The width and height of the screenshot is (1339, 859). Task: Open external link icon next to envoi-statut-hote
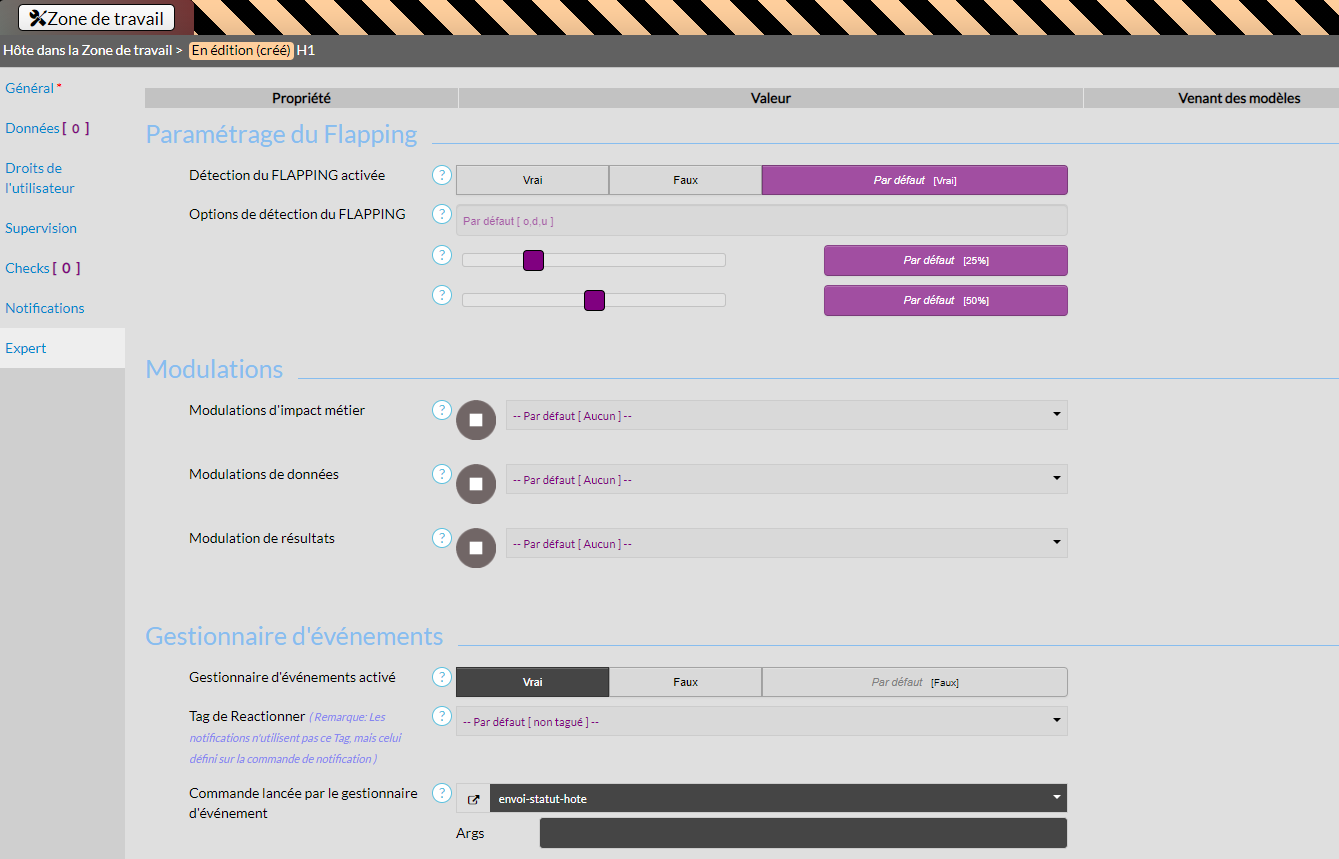(x=473, y=799)
